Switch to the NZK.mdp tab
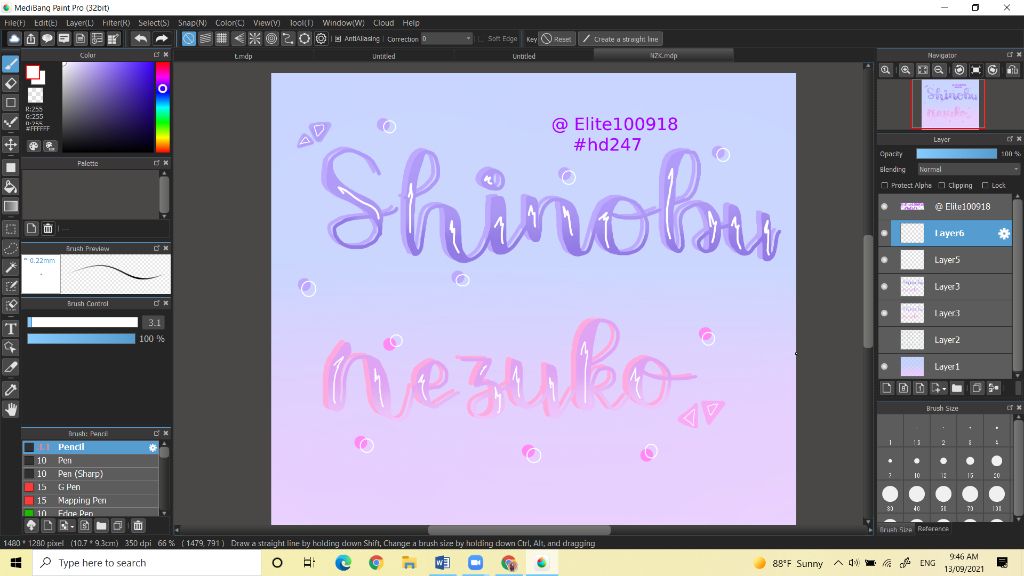This screenshot has width=1024, height=576. tap(664, 56)
